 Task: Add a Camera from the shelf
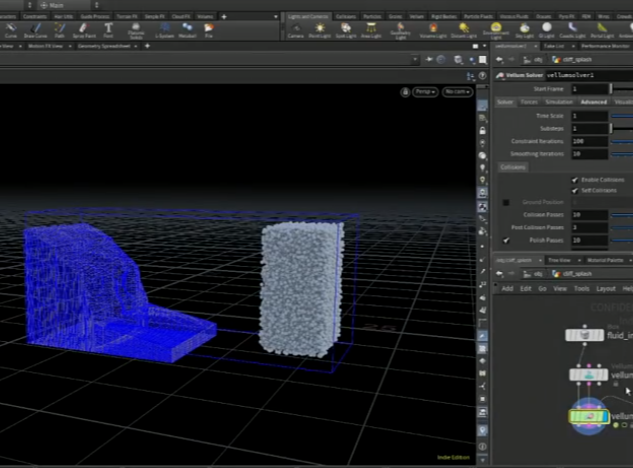coord(296,31)
